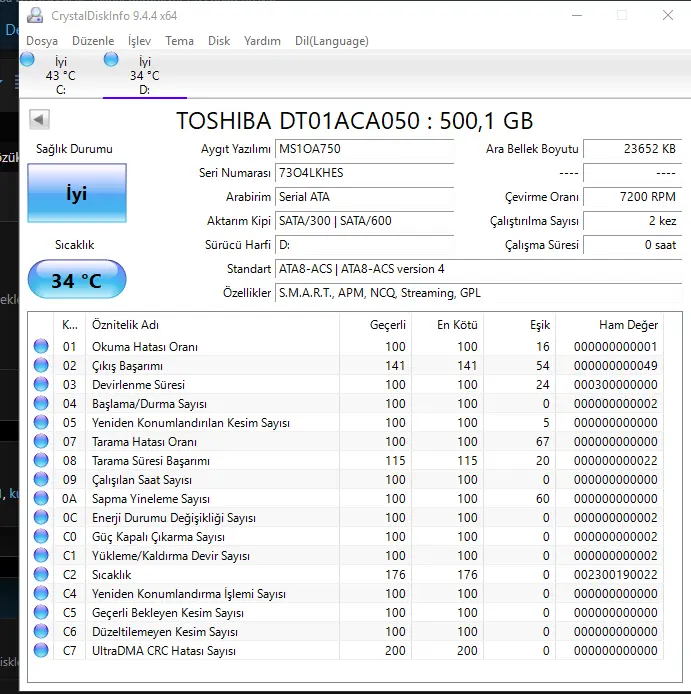Open the Dosya menu
This screenshot has height=694, width=691.
[42, 41]
